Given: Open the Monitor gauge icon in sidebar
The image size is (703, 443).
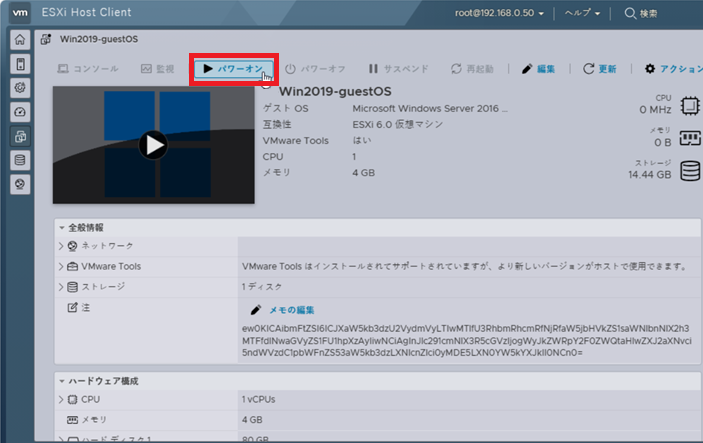Looking at the screenshot, I should click(x=19, y=112).
